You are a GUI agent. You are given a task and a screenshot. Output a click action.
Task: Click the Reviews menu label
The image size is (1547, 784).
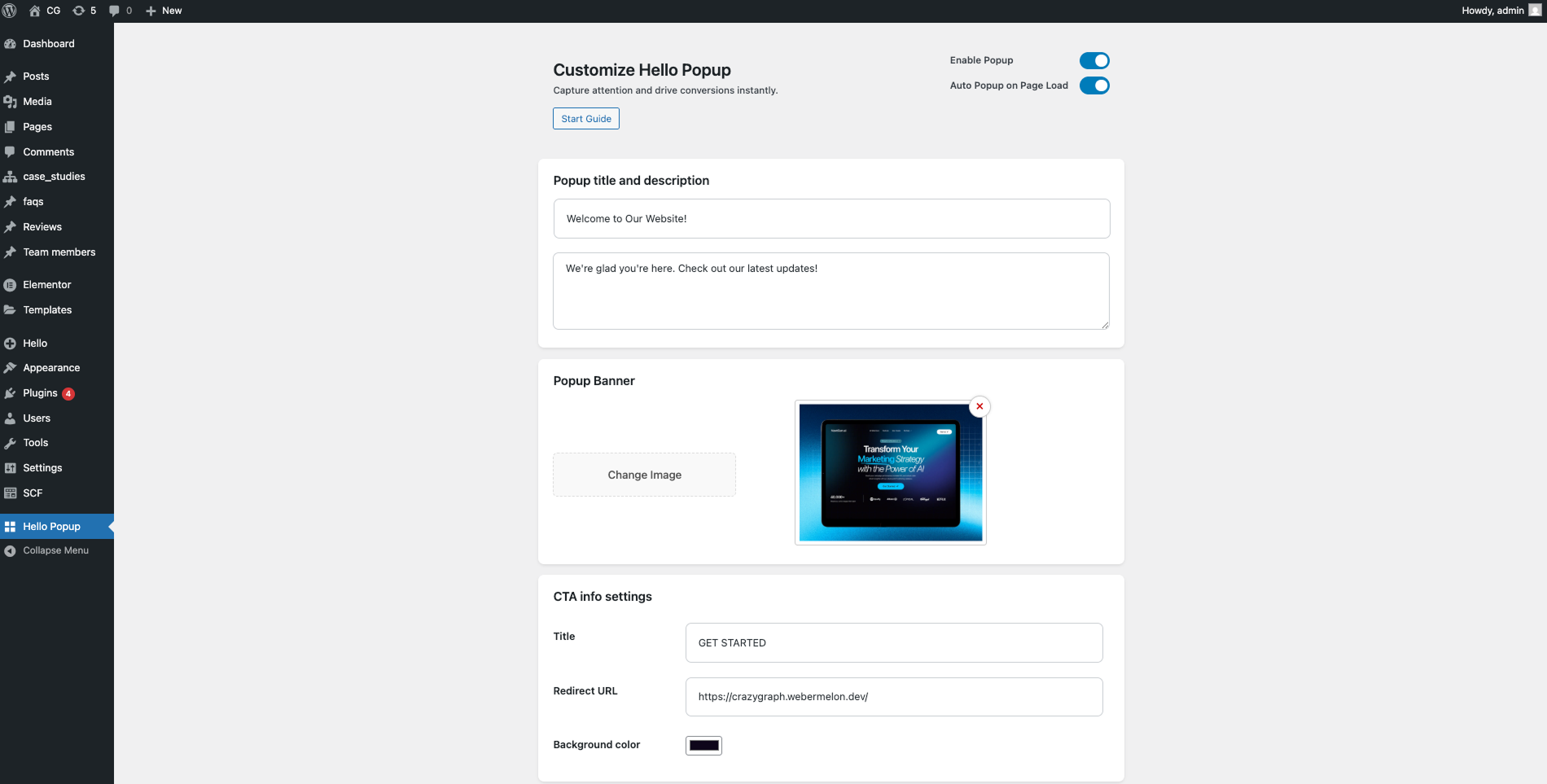pos(42,227)
